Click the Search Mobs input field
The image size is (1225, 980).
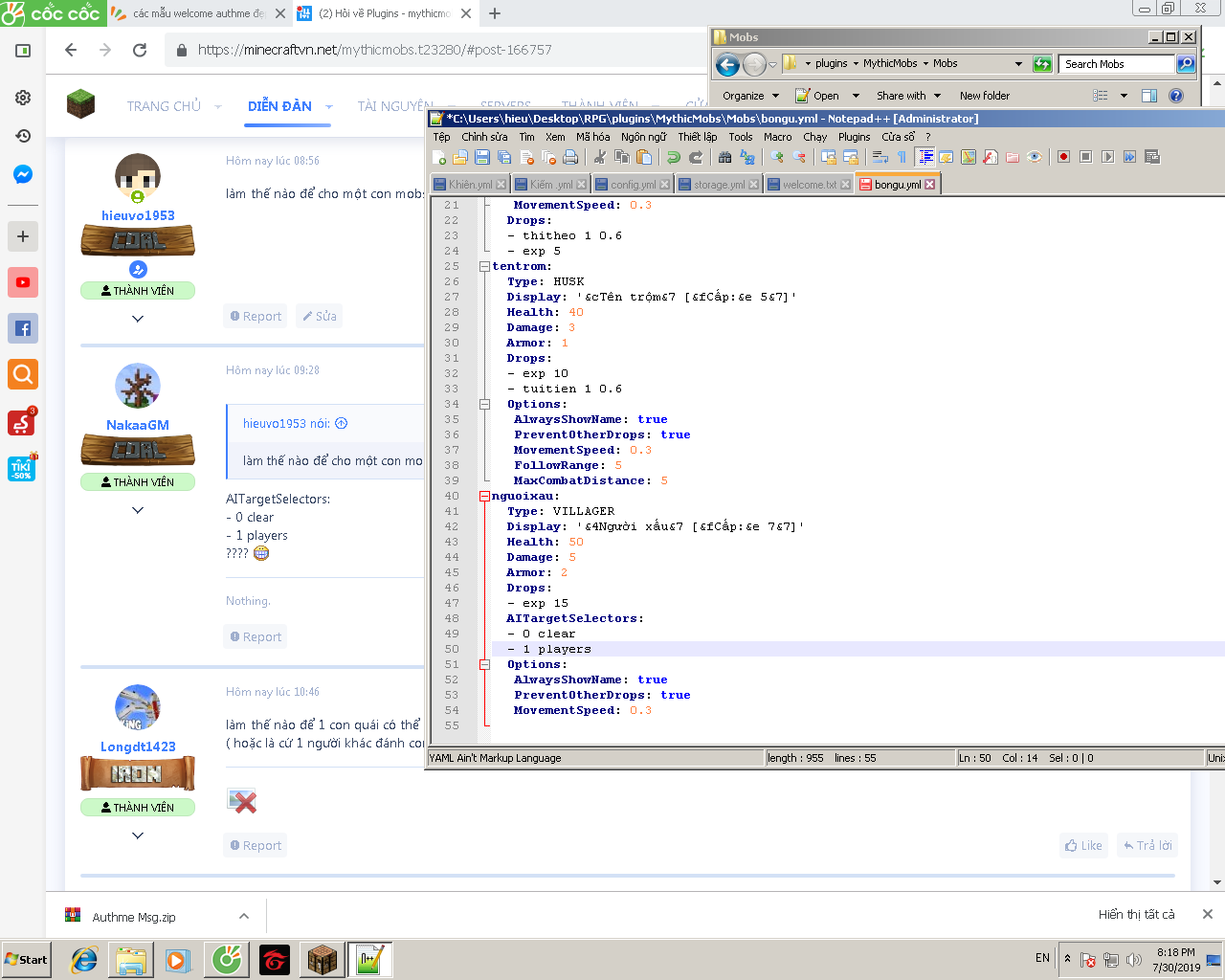click(x=1116, y=64)
